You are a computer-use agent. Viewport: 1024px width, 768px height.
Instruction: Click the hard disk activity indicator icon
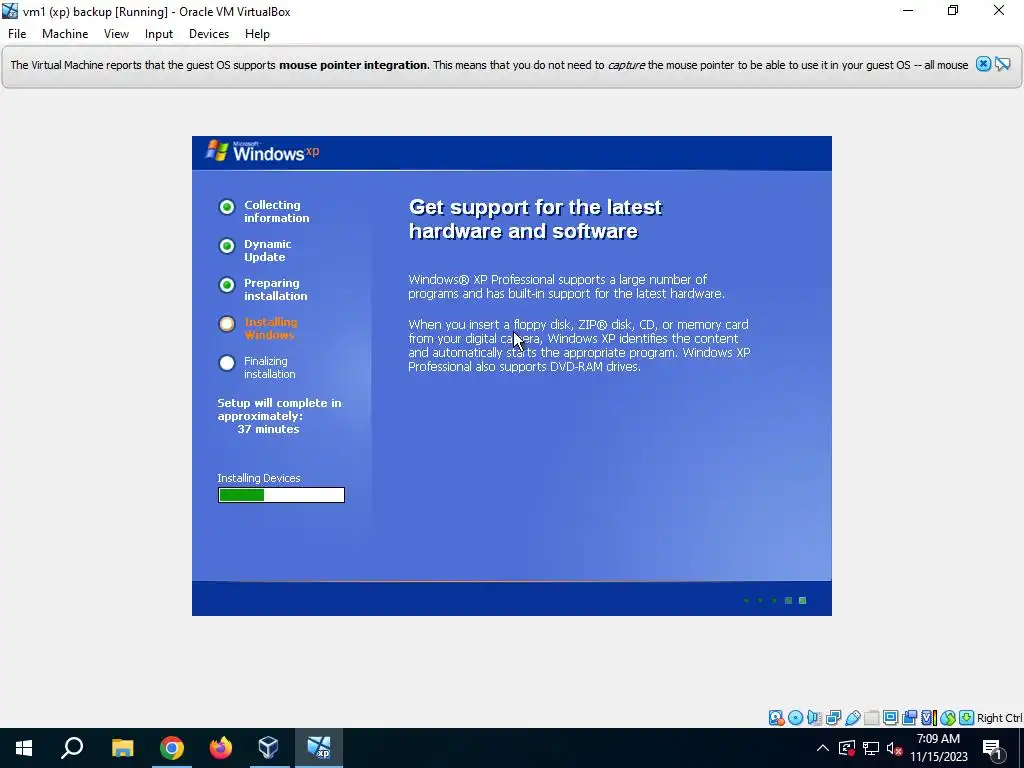(776, 718)
